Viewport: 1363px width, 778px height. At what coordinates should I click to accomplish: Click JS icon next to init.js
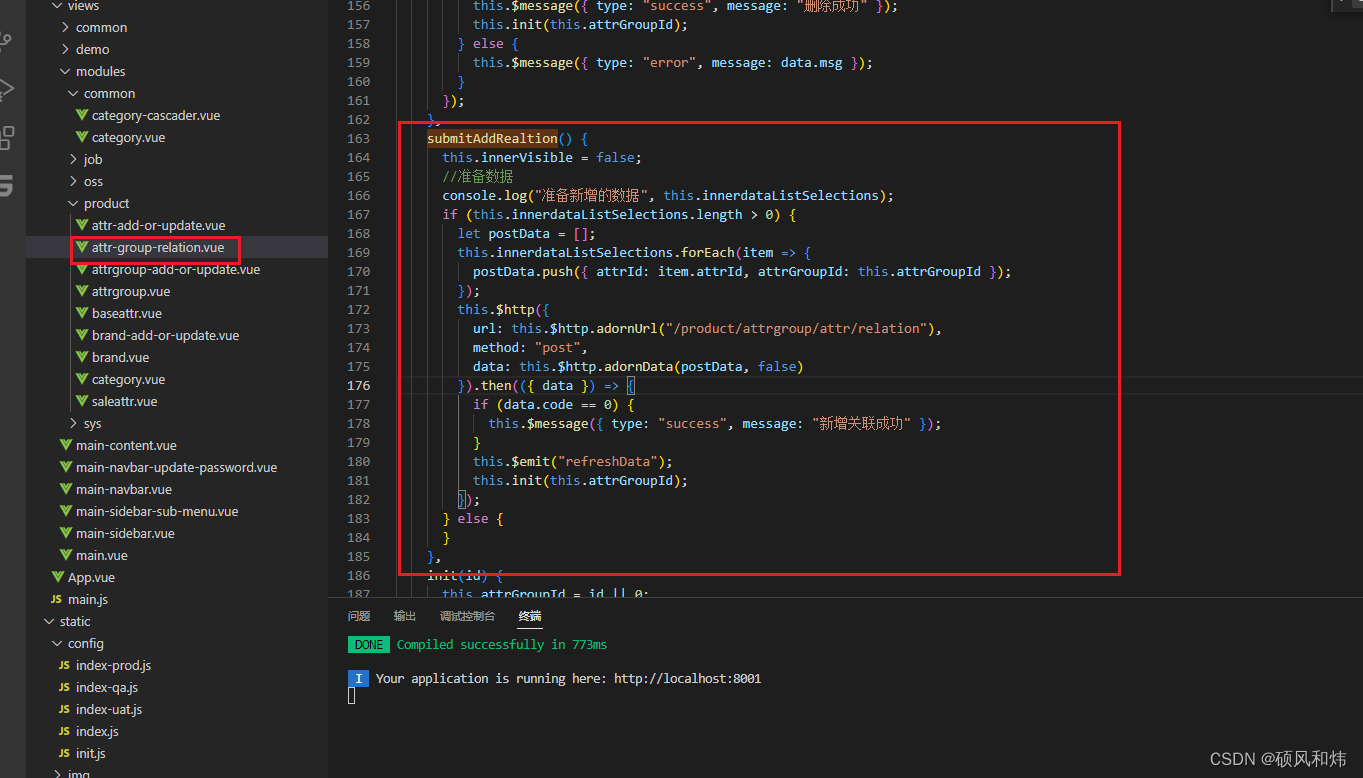tap(65, 754)
